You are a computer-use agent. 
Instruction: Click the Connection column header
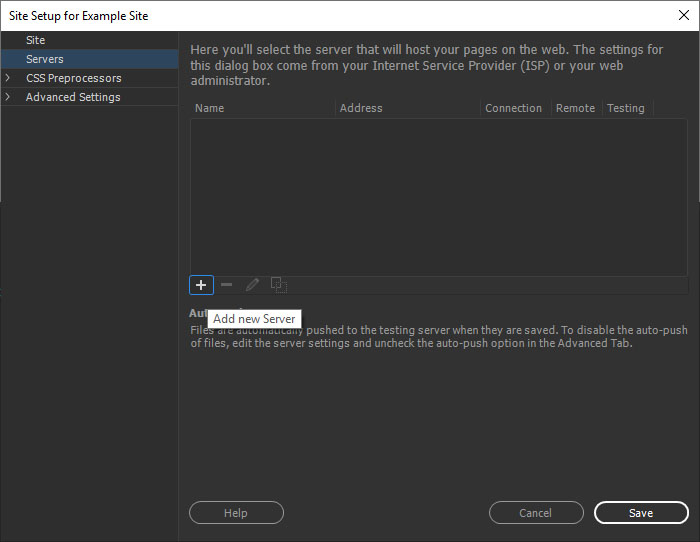514,108
